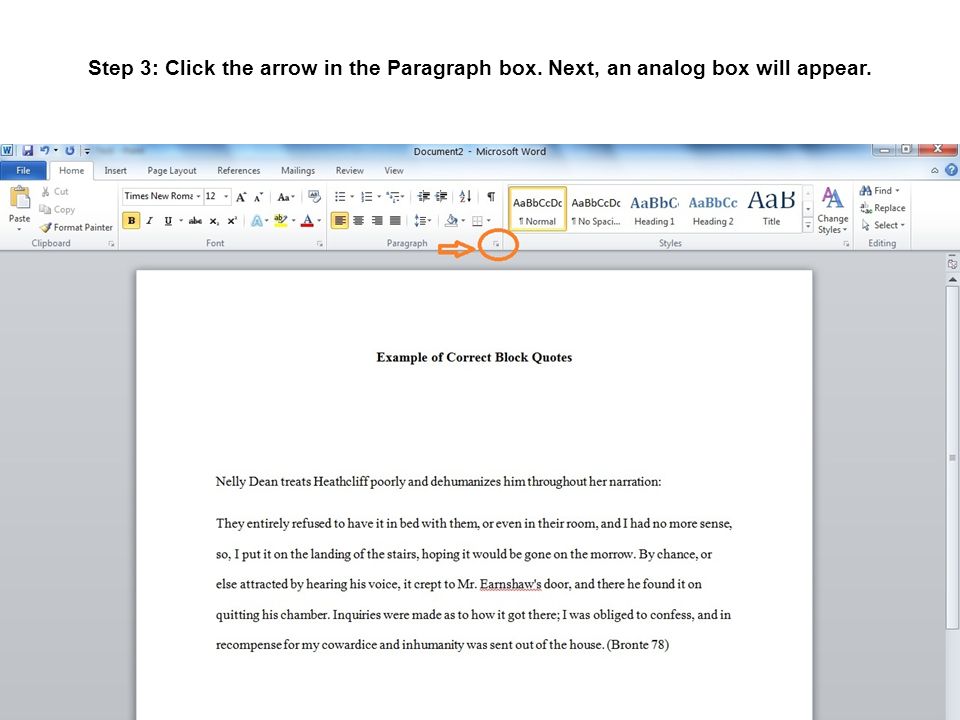The width and height of the screenshot is (960, 720).
Task: Toggle Underline formatting
Action: pyautogui.click(x=168, y=221)
